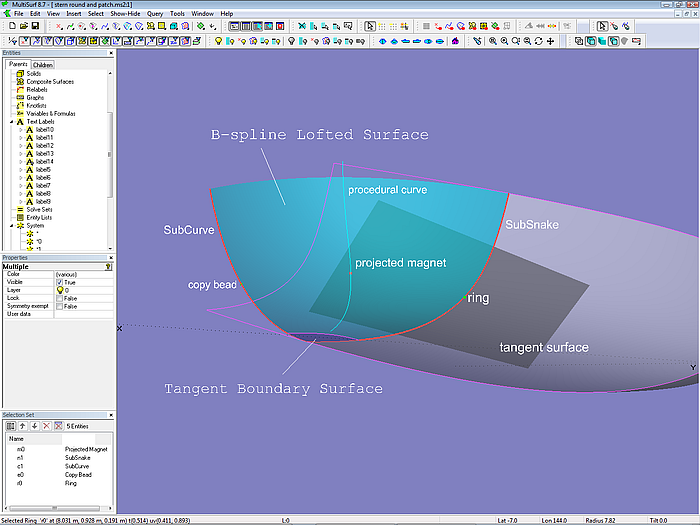700x525 pixels.
Task: Collapse the Text Labels tree node
Action: [x=10, y=121]
